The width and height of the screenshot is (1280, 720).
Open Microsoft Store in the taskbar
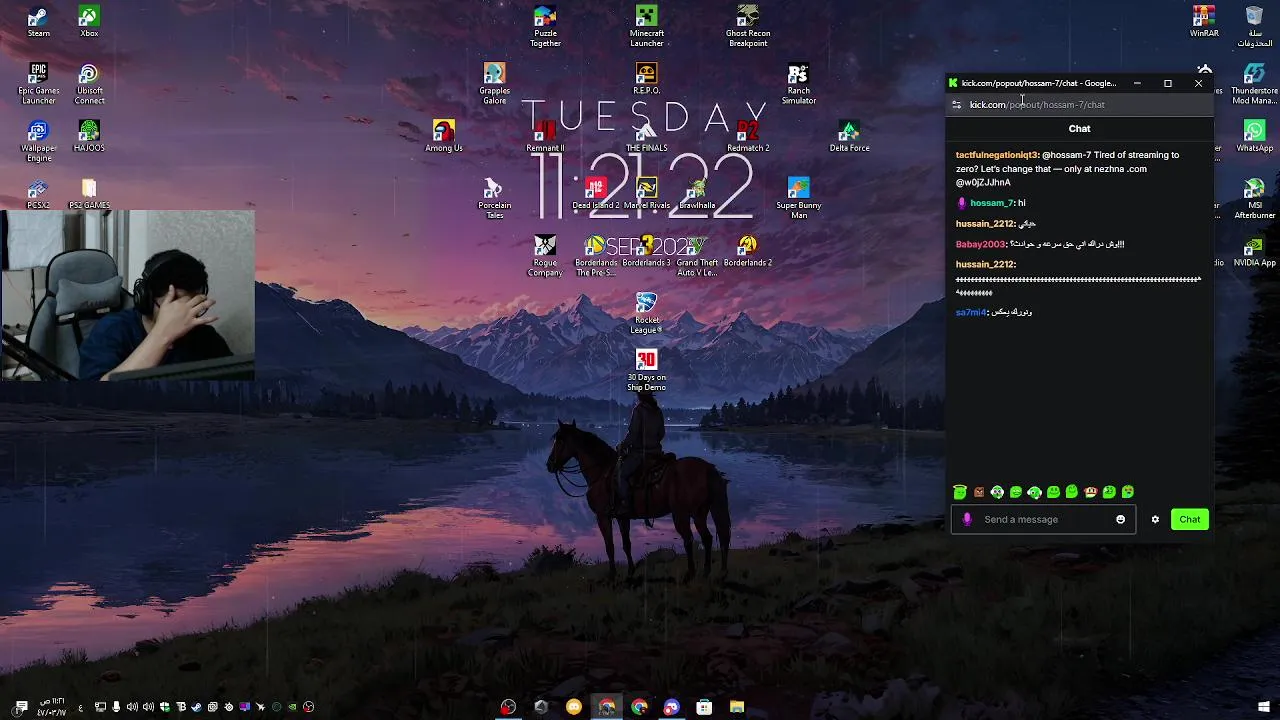pos(704,707)
